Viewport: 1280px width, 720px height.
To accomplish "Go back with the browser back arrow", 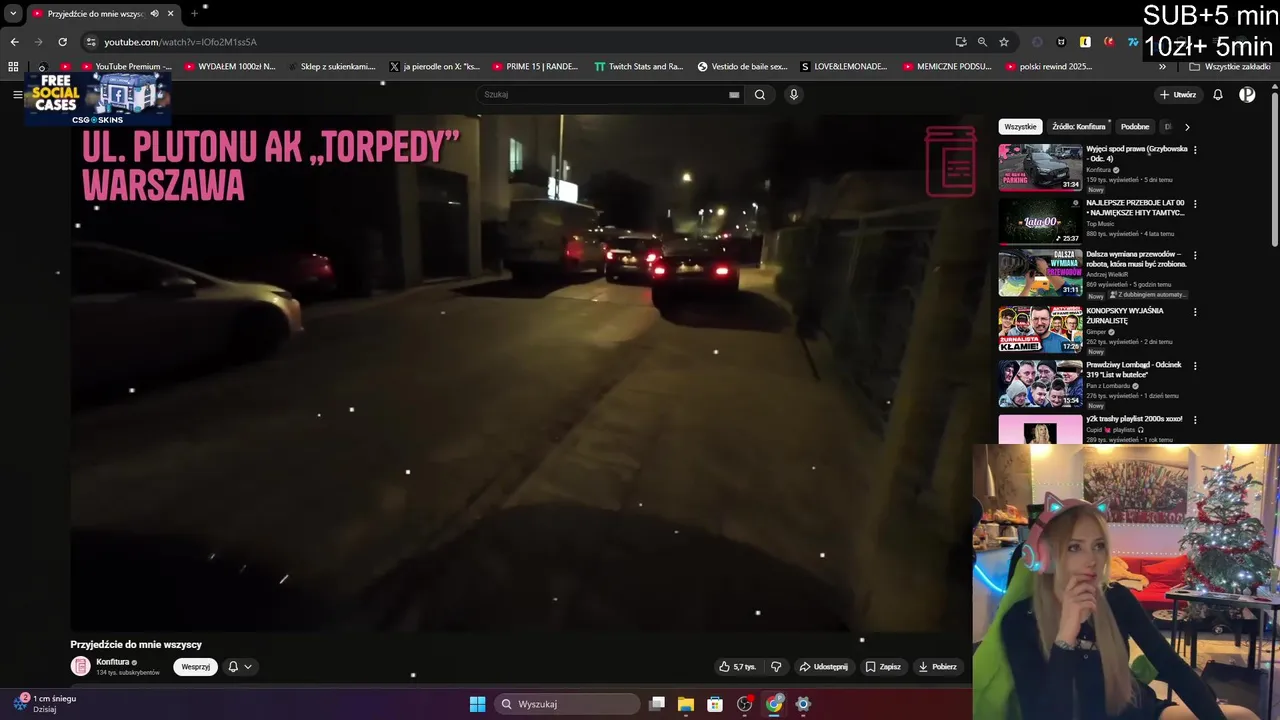I will point(14,42).
